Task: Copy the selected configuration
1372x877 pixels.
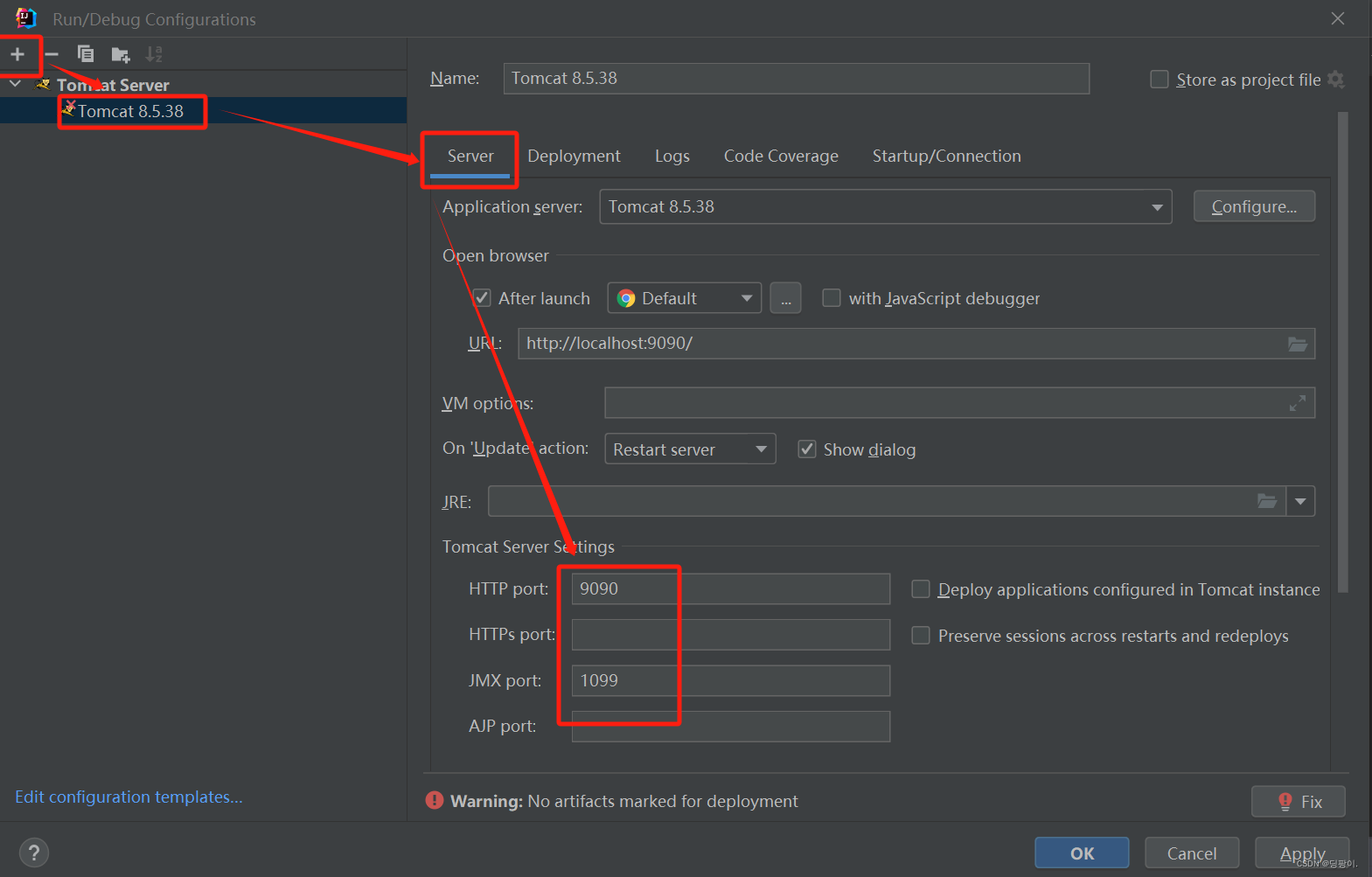Action: click(86, 54)
